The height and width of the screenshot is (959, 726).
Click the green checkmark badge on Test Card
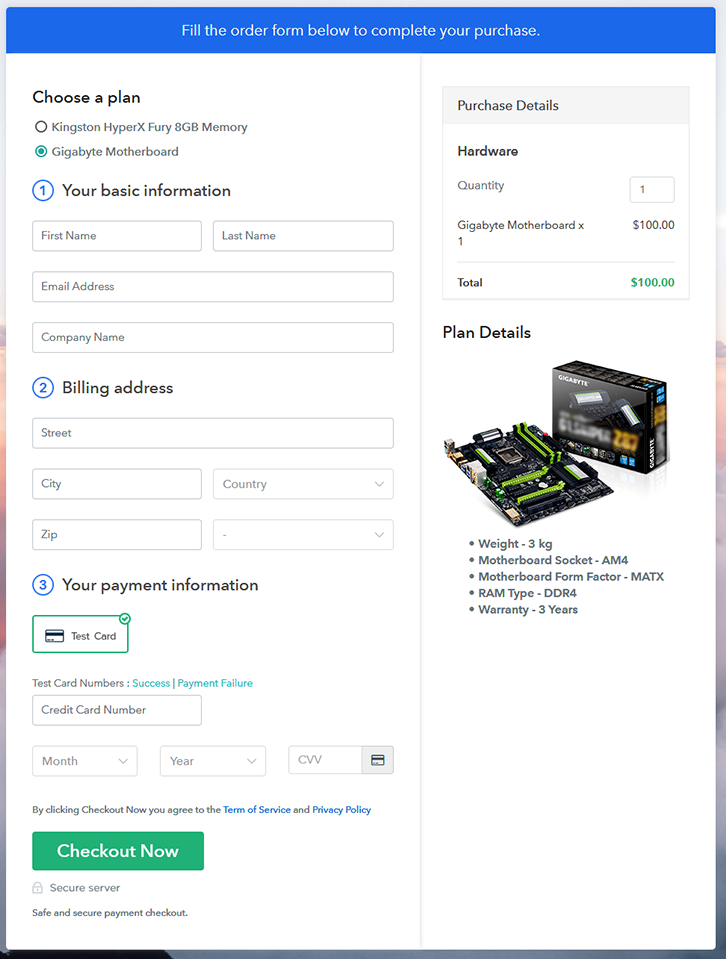click(x=125, y=619)
